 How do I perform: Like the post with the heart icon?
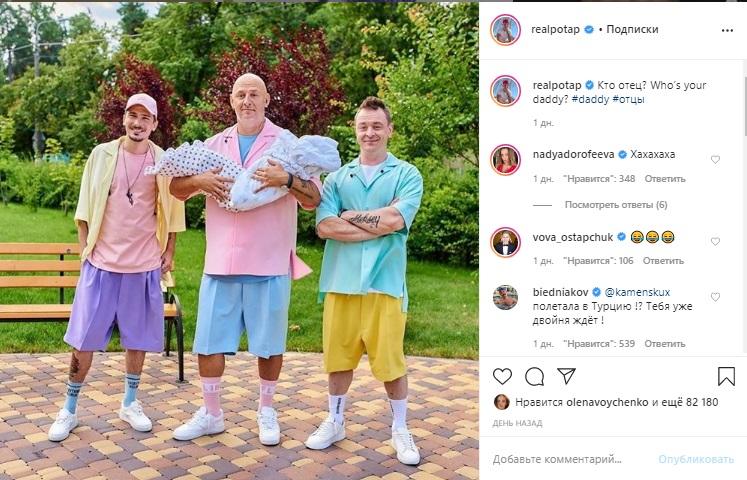click(502, 377)
